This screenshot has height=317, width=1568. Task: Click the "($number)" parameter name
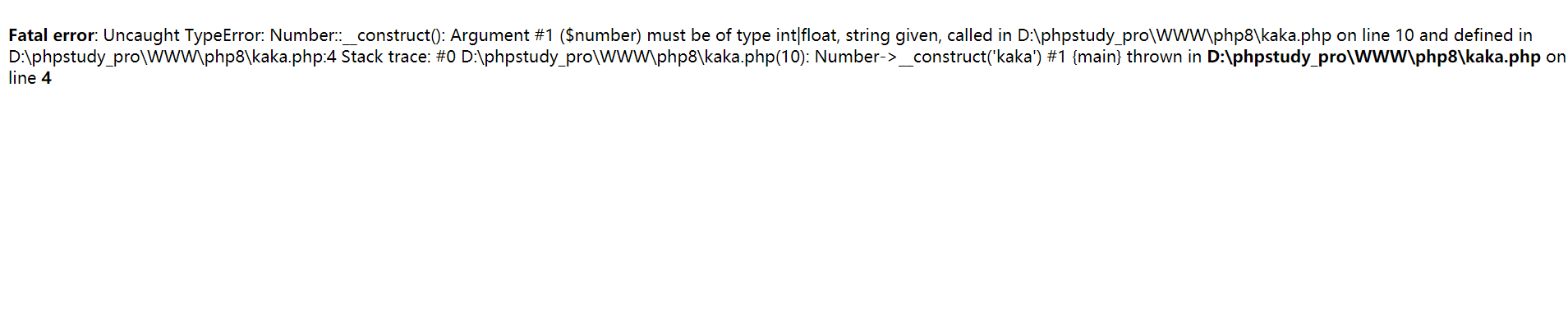tap(600, 35)
